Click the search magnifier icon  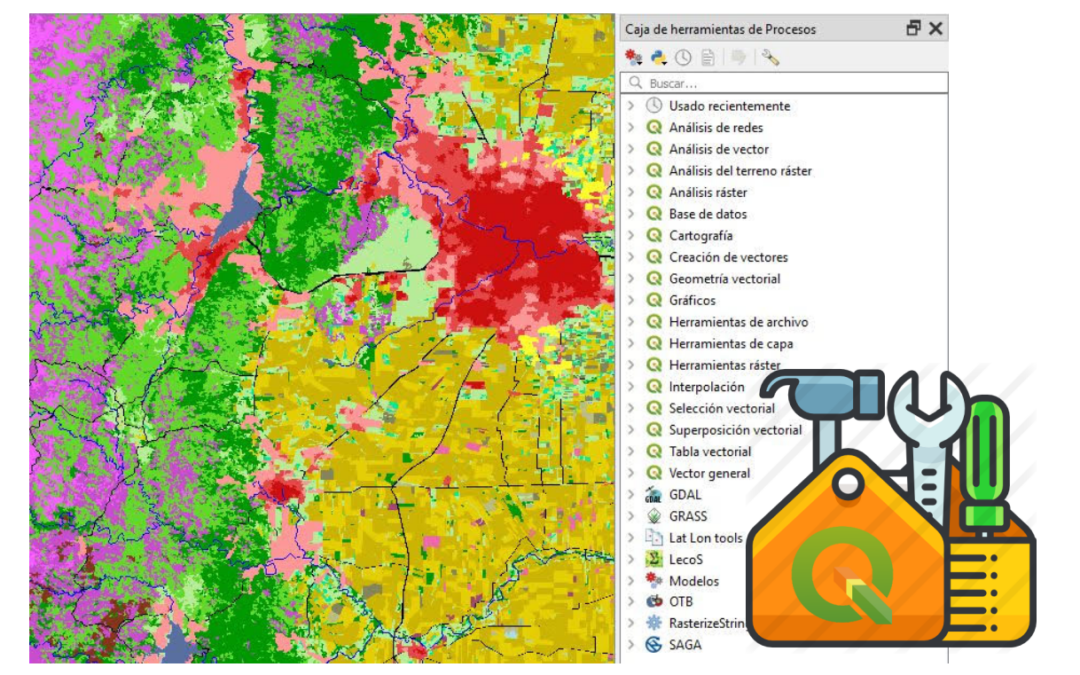pyautogui.click(x=635, y=83)
